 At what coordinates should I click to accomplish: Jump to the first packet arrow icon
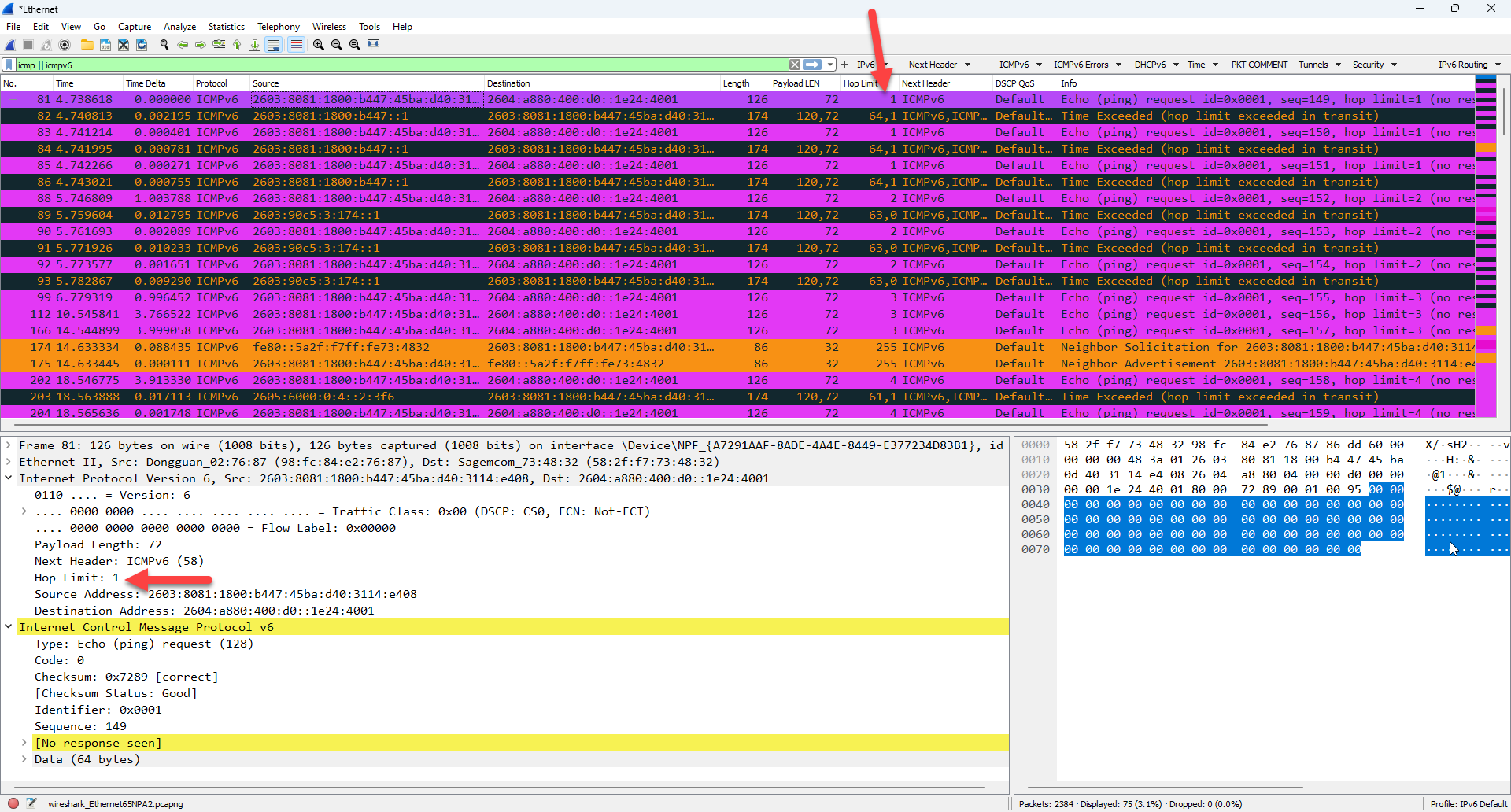click(237, 45)
